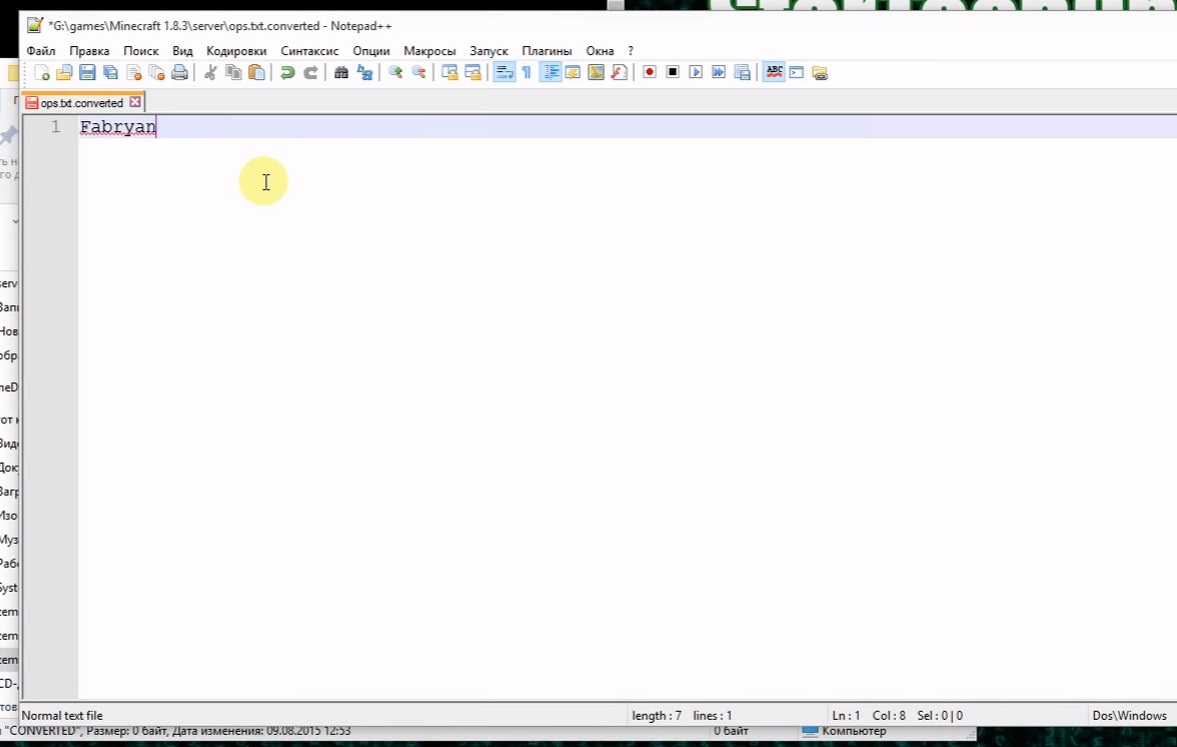
Task: Open the Файл menu
Action: tap(41, 51)
